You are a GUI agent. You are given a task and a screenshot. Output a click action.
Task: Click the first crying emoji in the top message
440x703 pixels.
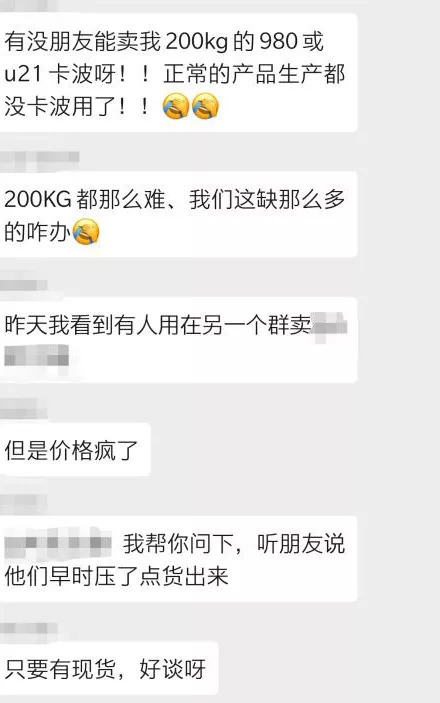pos(175,106)
